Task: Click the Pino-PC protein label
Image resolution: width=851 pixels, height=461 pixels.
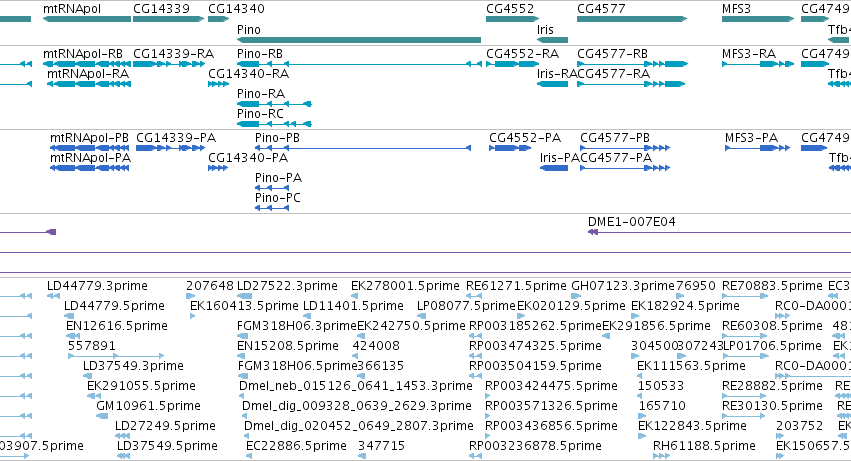Action: coord(277,198)
